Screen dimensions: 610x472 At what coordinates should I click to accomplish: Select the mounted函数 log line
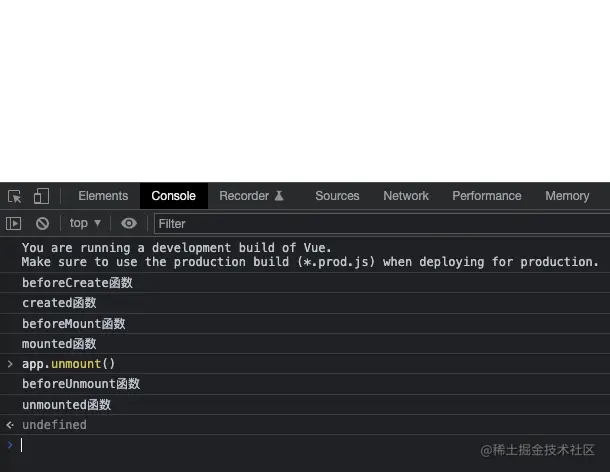(x=305, y=344)
